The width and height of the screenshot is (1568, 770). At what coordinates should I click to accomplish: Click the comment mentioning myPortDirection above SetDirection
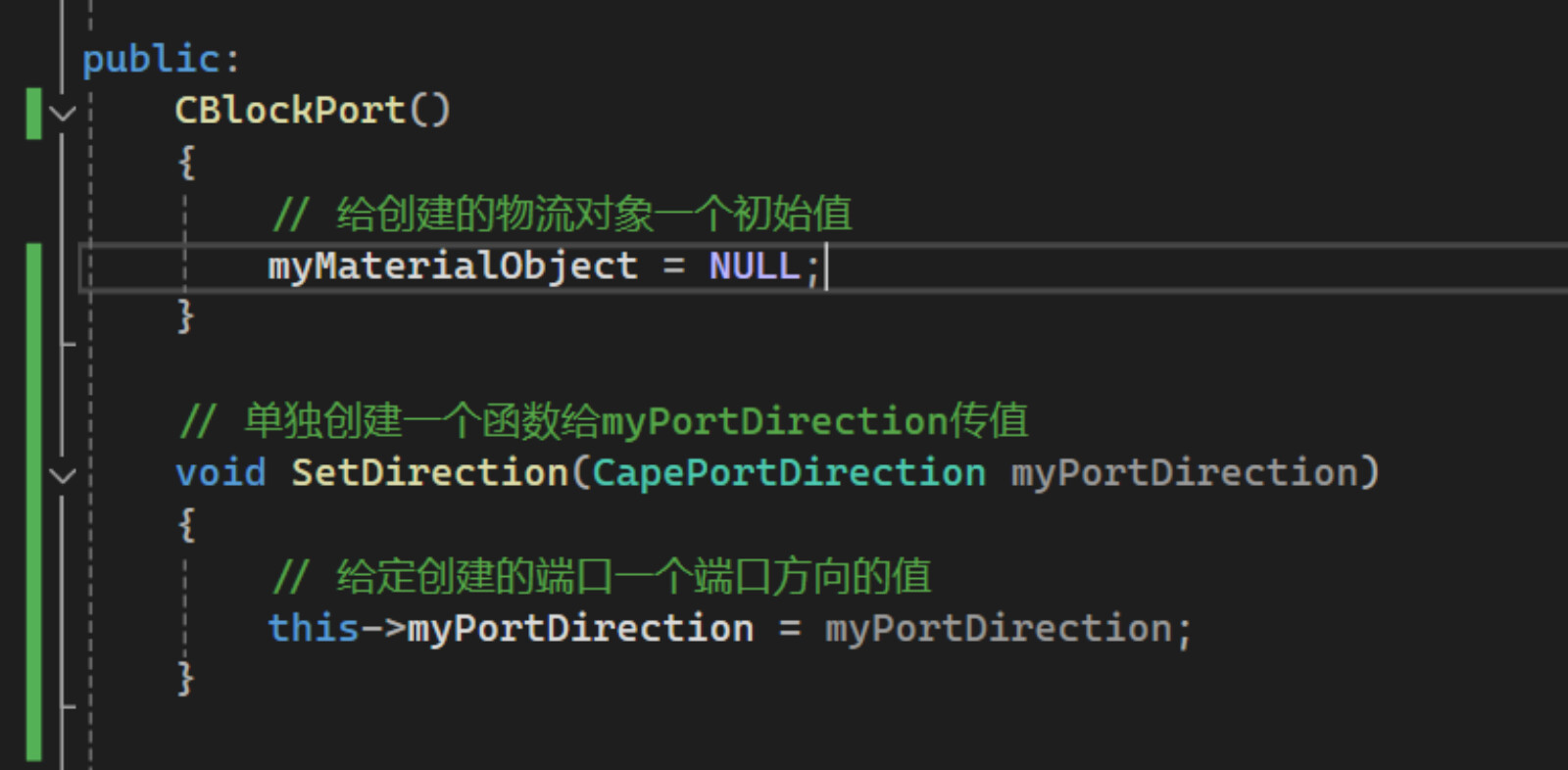tap(604, 421)
